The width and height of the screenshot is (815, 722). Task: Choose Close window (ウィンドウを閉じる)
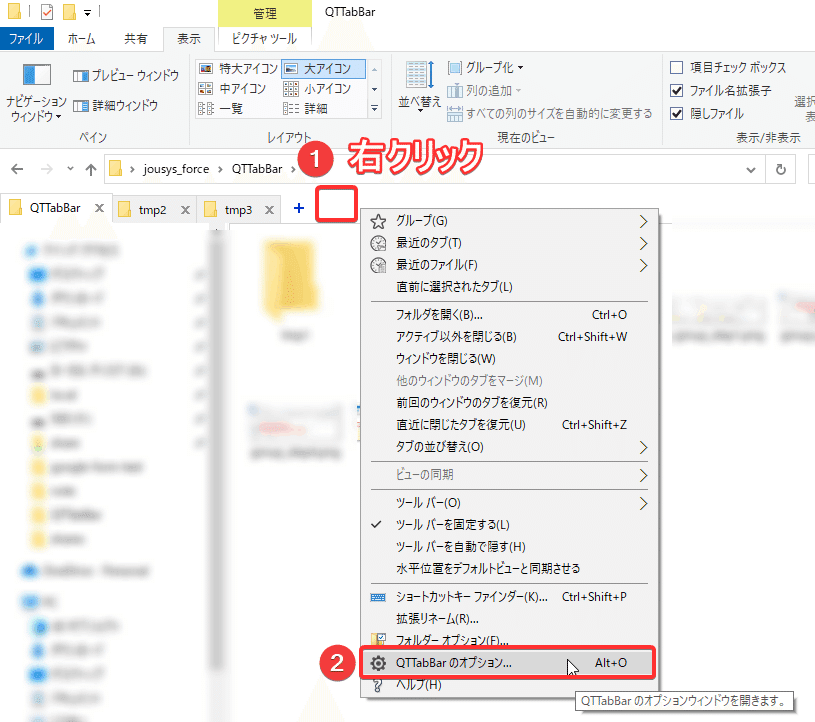click(508, 359)
